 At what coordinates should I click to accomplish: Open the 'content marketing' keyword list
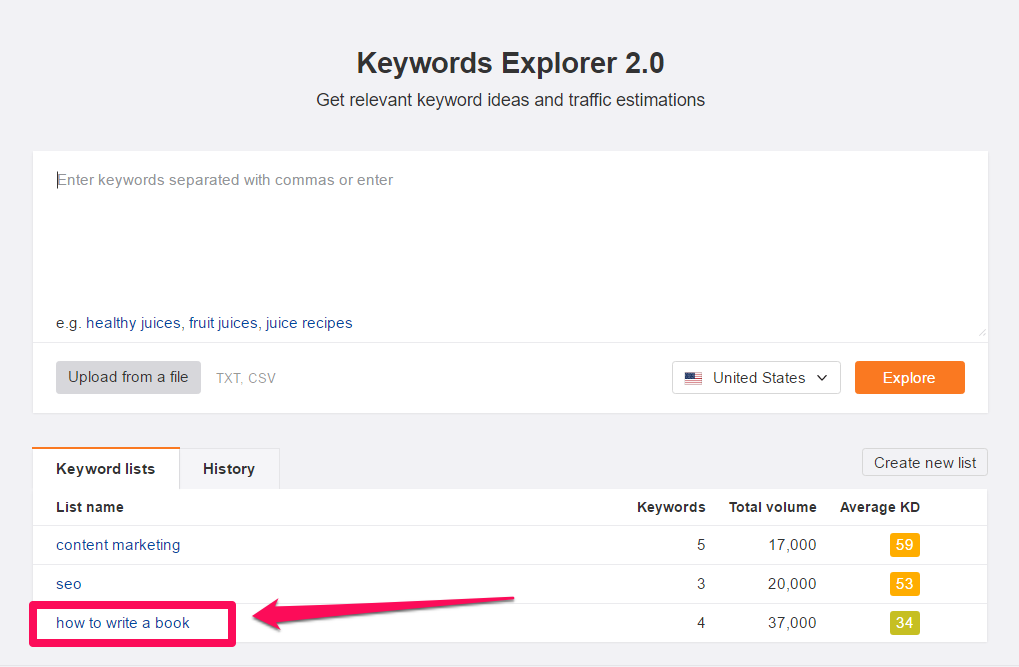pos(118,545)
